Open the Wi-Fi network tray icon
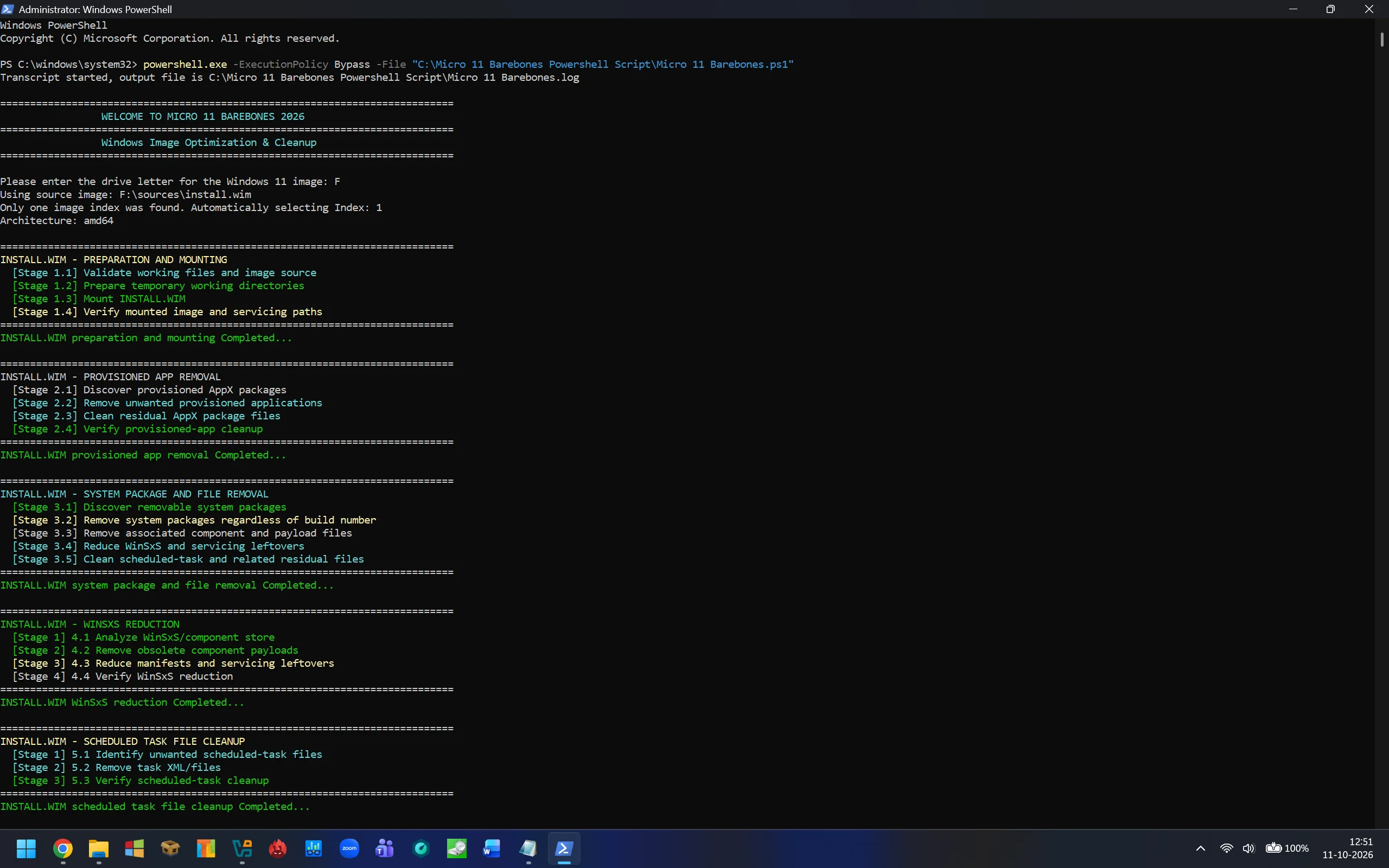The height and width of the screenshot is (868, 1389). (x=1226, y=848)
